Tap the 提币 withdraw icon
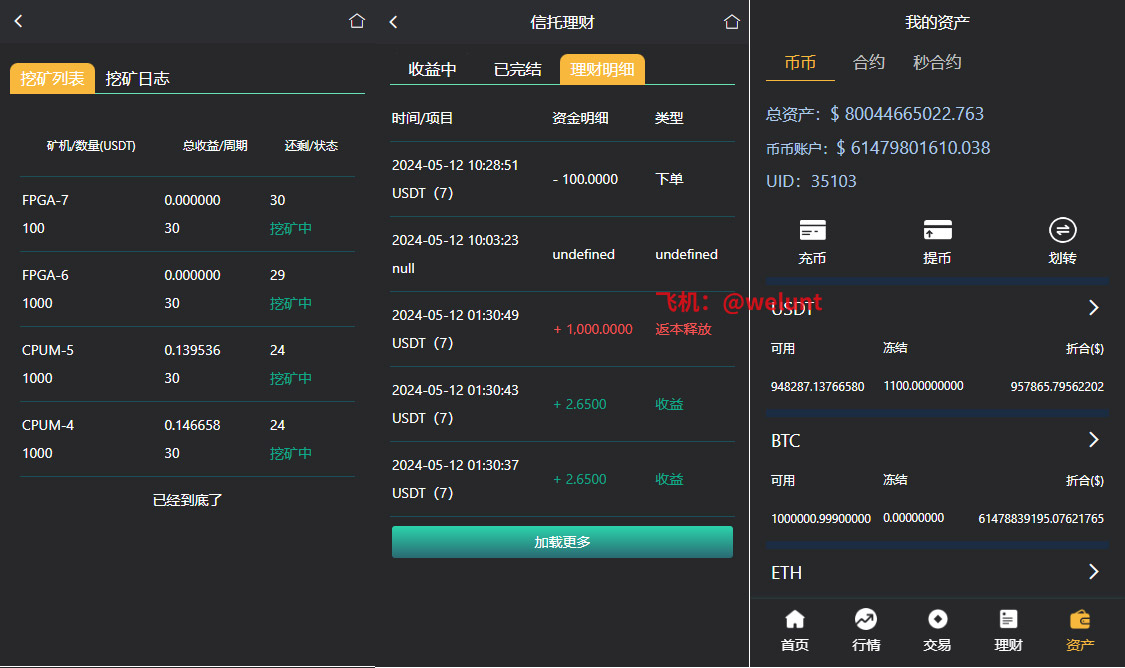Screen dimensions: 1125x668 click(937, 231)
